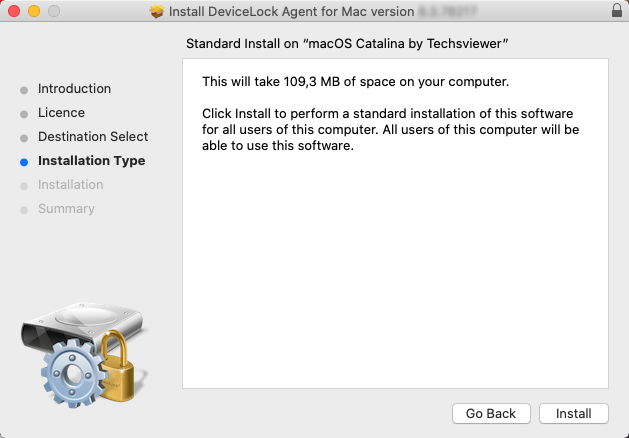Minimize the installer window
The width and height of the screenshot is (629, 438).
(x=33, y=11)
